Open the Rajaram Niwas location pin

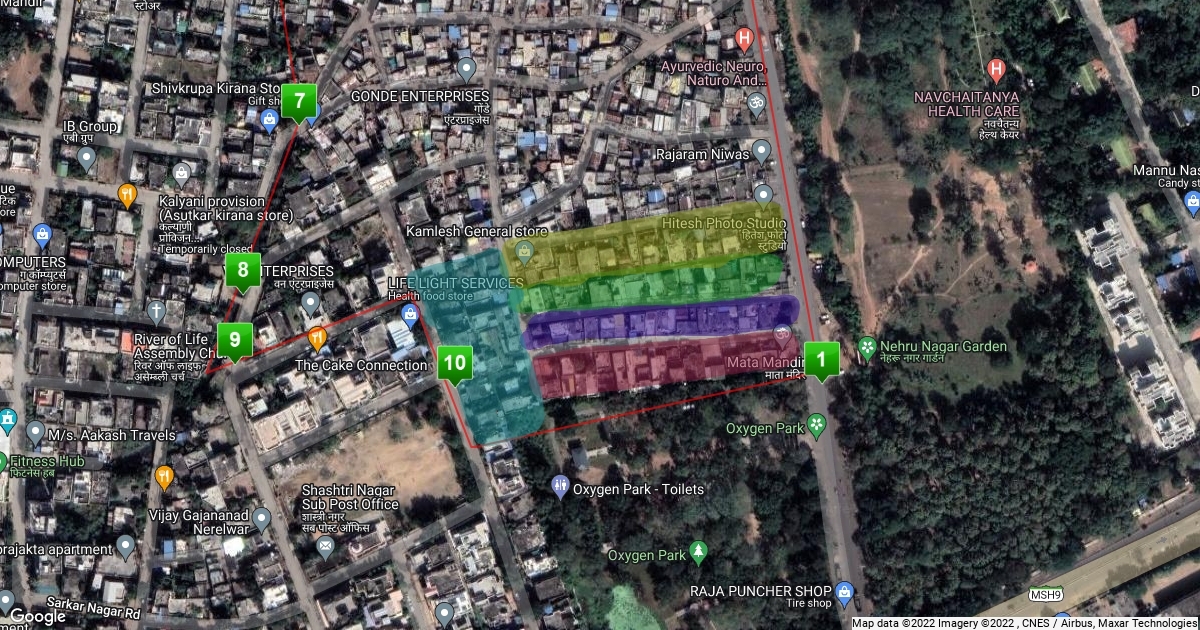tap(761, 151)
